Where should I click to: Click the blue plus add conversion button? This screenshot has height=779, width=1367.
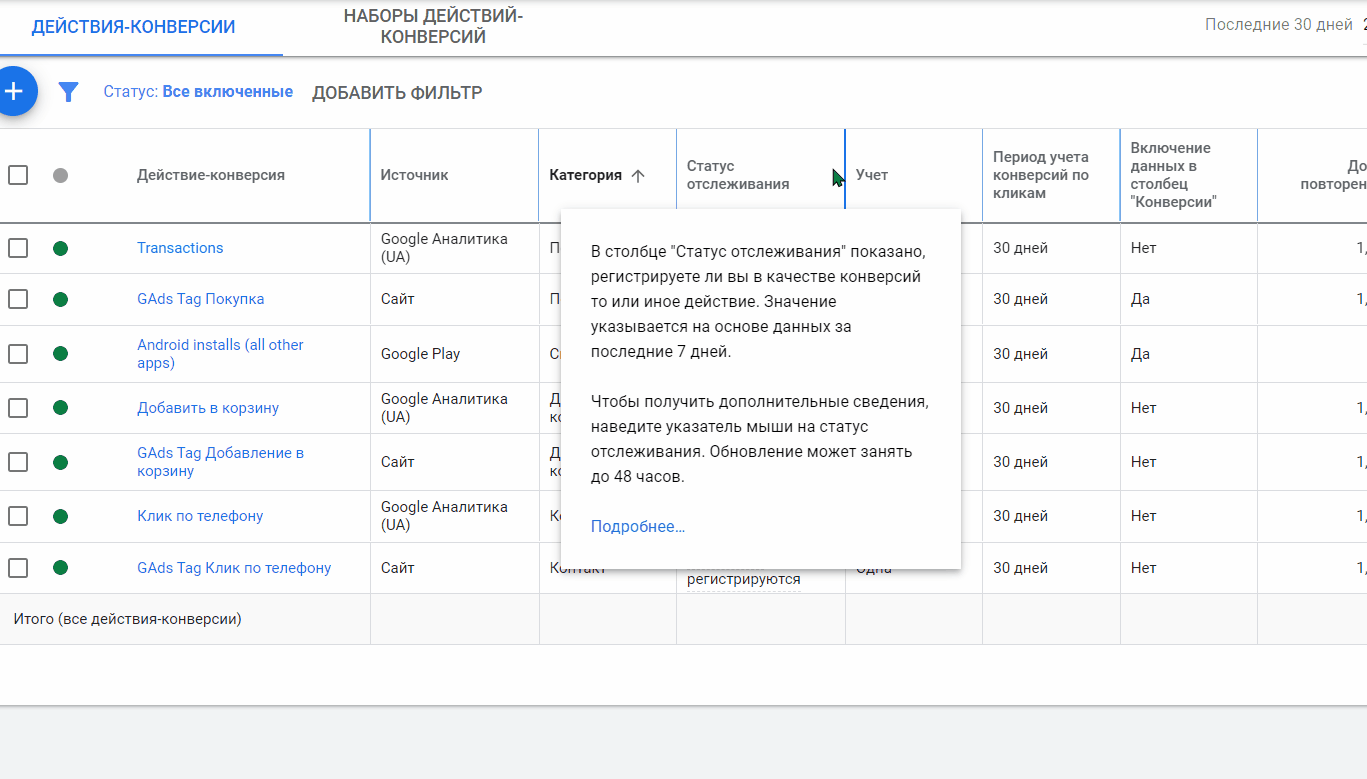14,91
